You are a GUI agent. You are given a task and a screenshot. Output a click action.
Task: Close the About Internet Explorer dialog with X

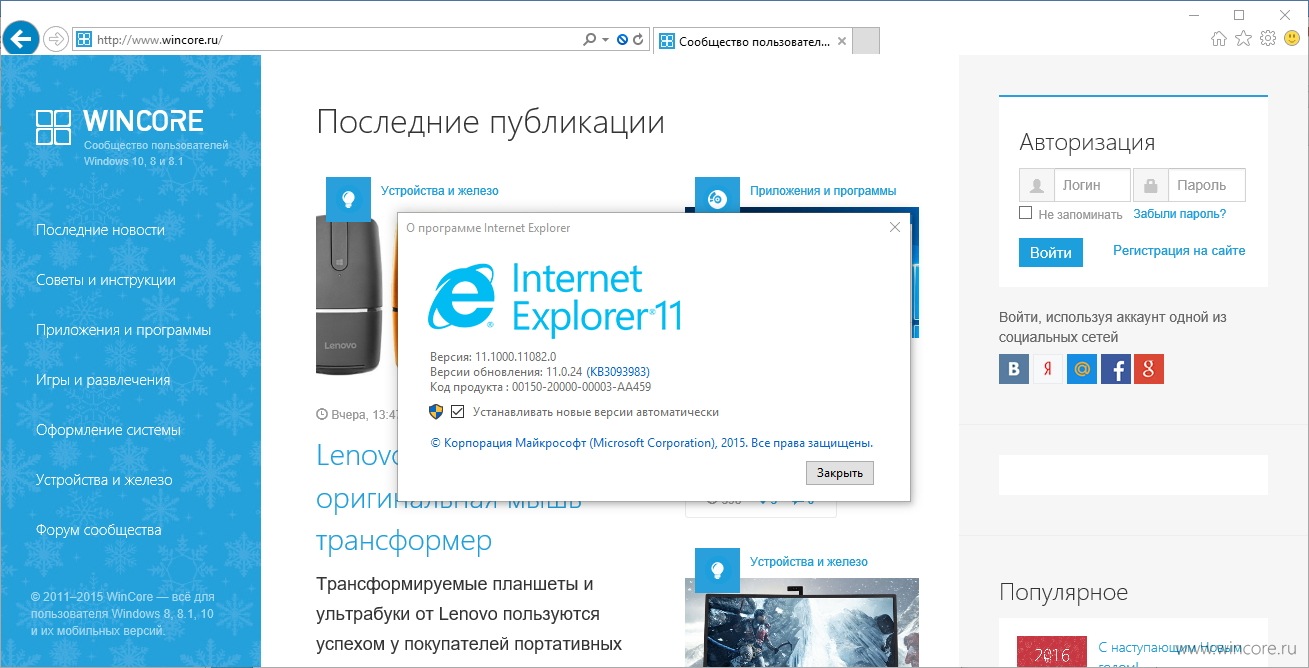pos(895,228)
